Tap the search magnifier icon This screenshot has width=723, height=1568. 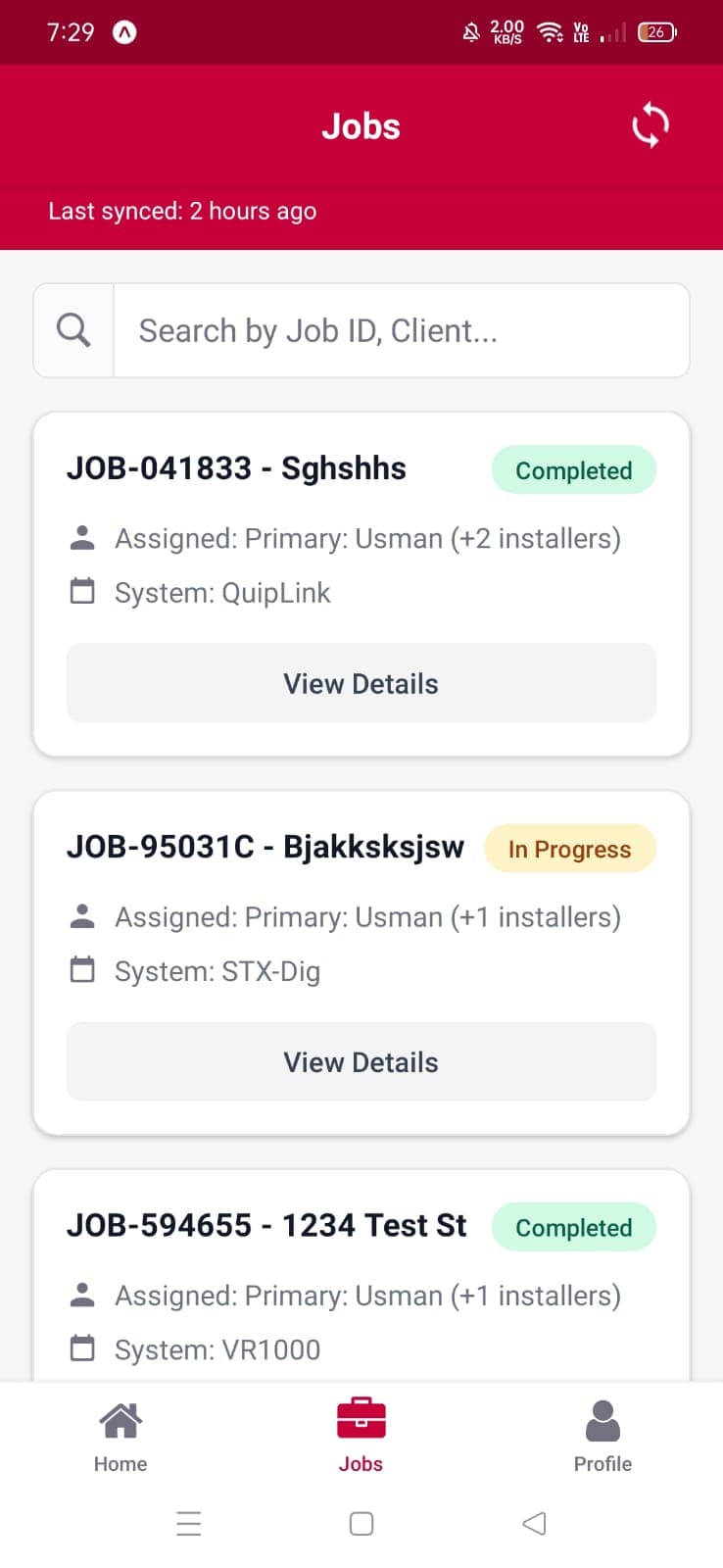72,329
